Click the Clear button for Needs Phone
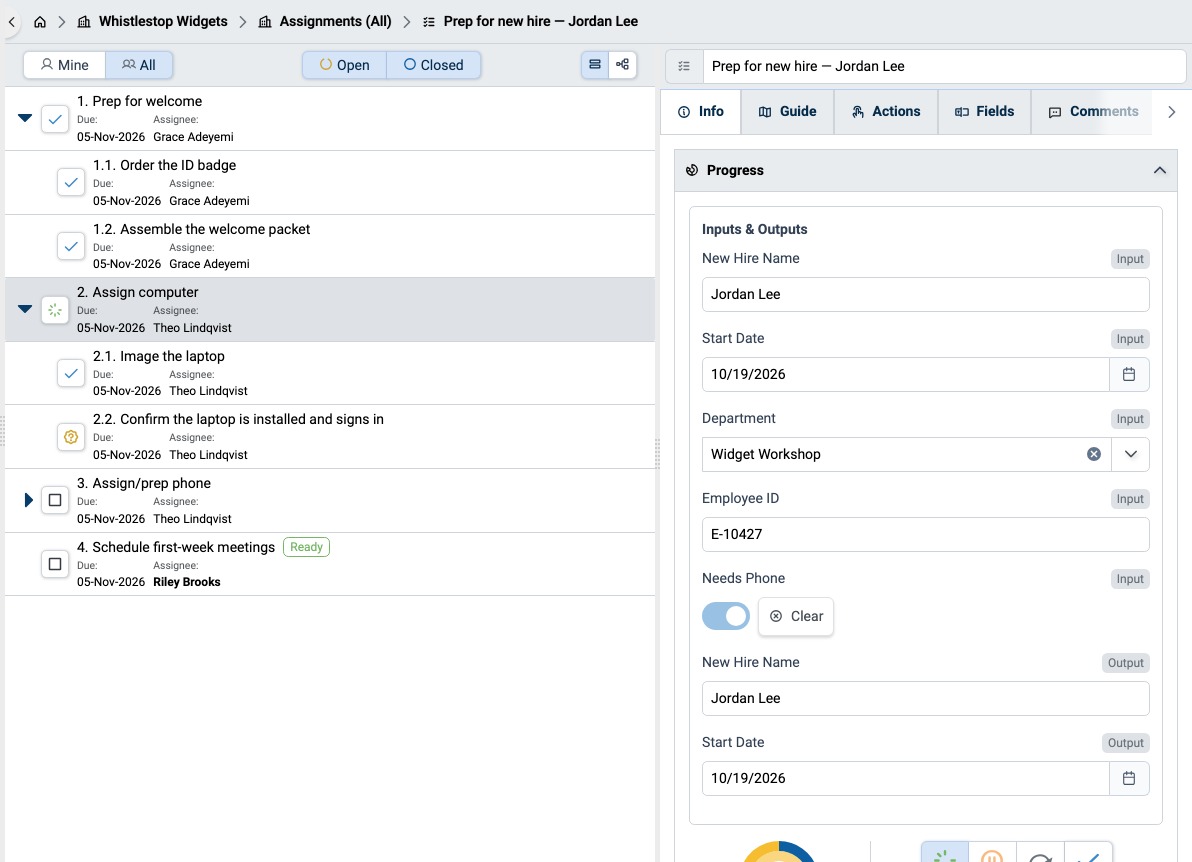Screen dimensions: 1192x862 pyautogui.click(x=796, y=616)
